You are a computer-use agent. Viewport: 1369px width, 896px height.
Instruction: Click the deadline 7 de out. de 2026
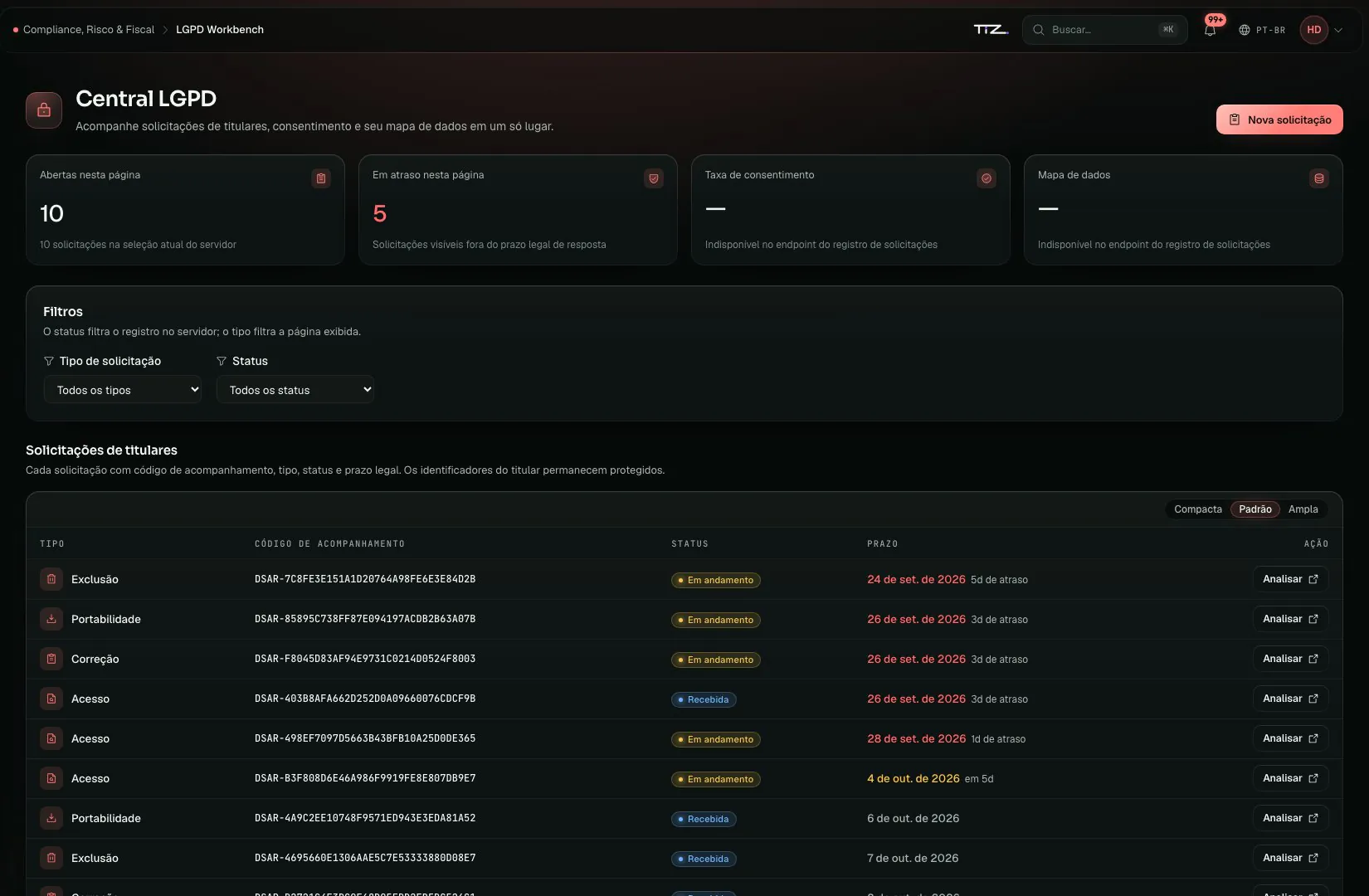(x=913, y=858)
